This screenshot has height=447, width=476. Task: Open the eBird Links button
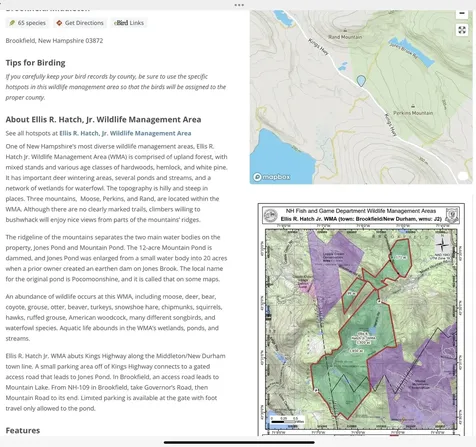(x=129, y=23)
